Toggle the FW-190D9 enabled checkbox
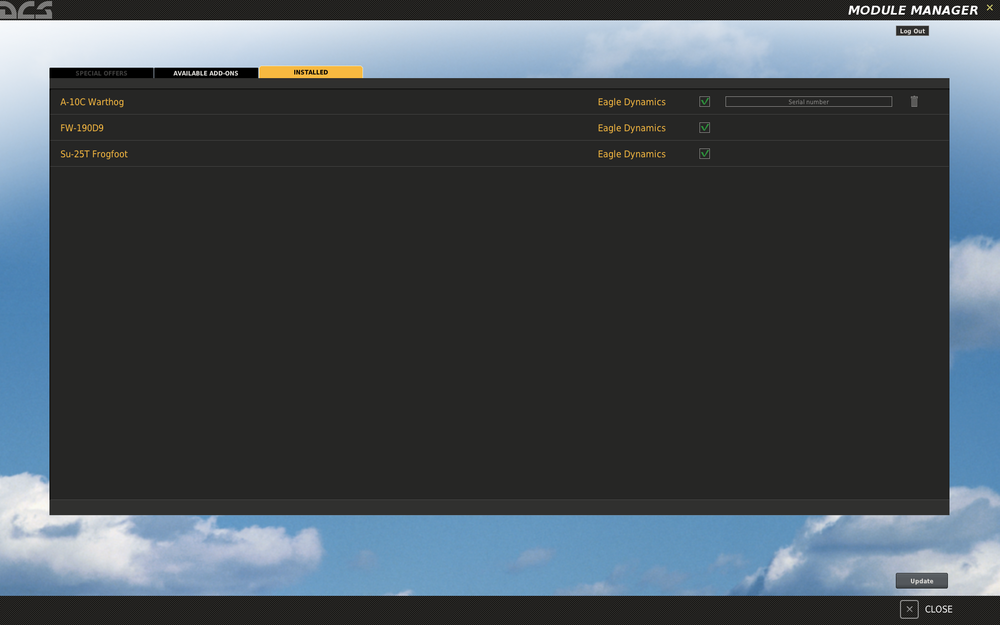Viewport: 1000px width, 625px height. tap(705, 128)
